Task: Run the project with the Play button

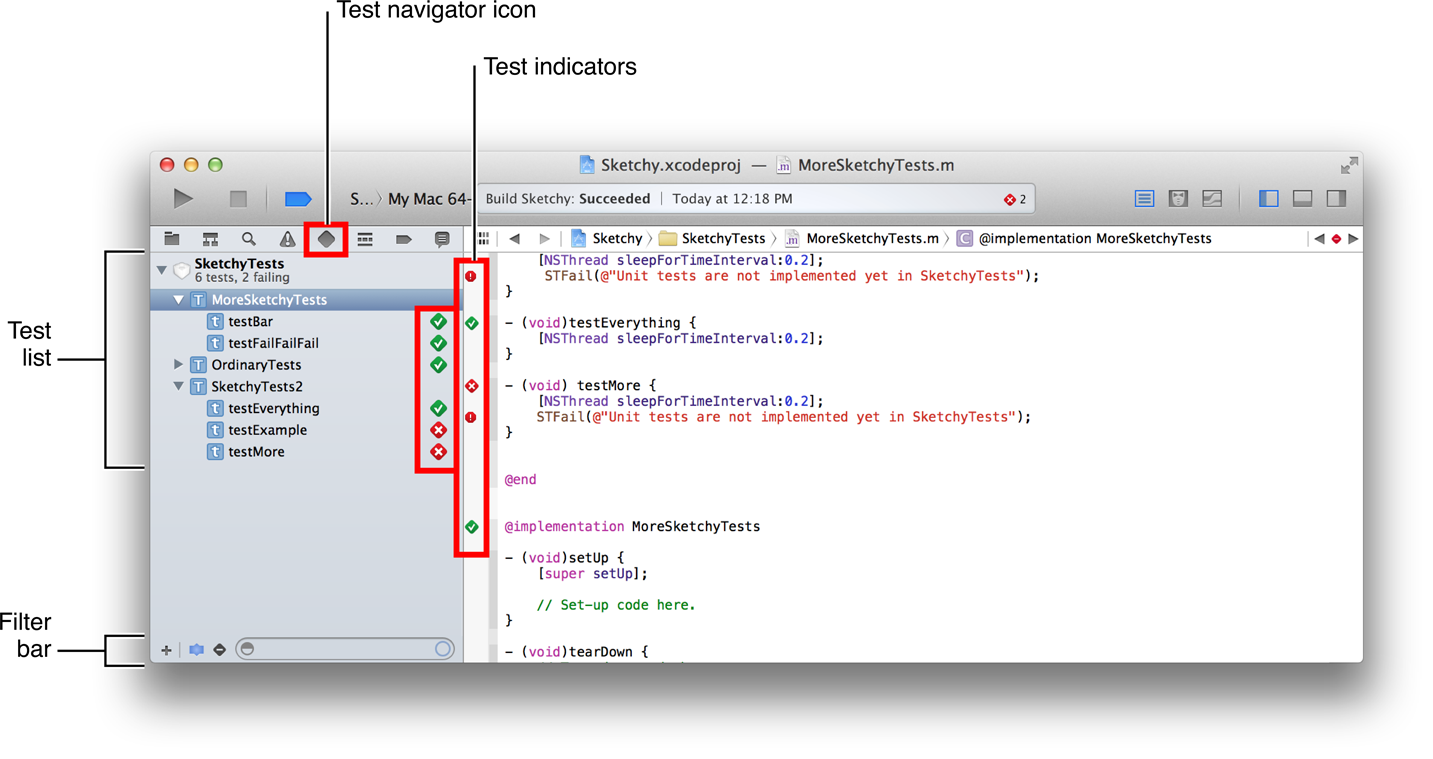Action: [x=183, y=198]
